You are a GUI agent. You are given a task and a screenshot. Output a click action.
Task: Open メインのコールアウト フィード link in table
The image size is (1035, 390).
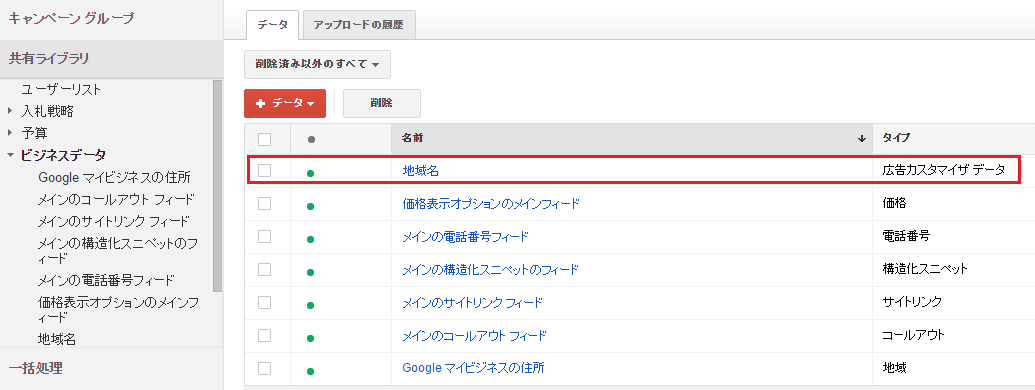coord(475,335)
